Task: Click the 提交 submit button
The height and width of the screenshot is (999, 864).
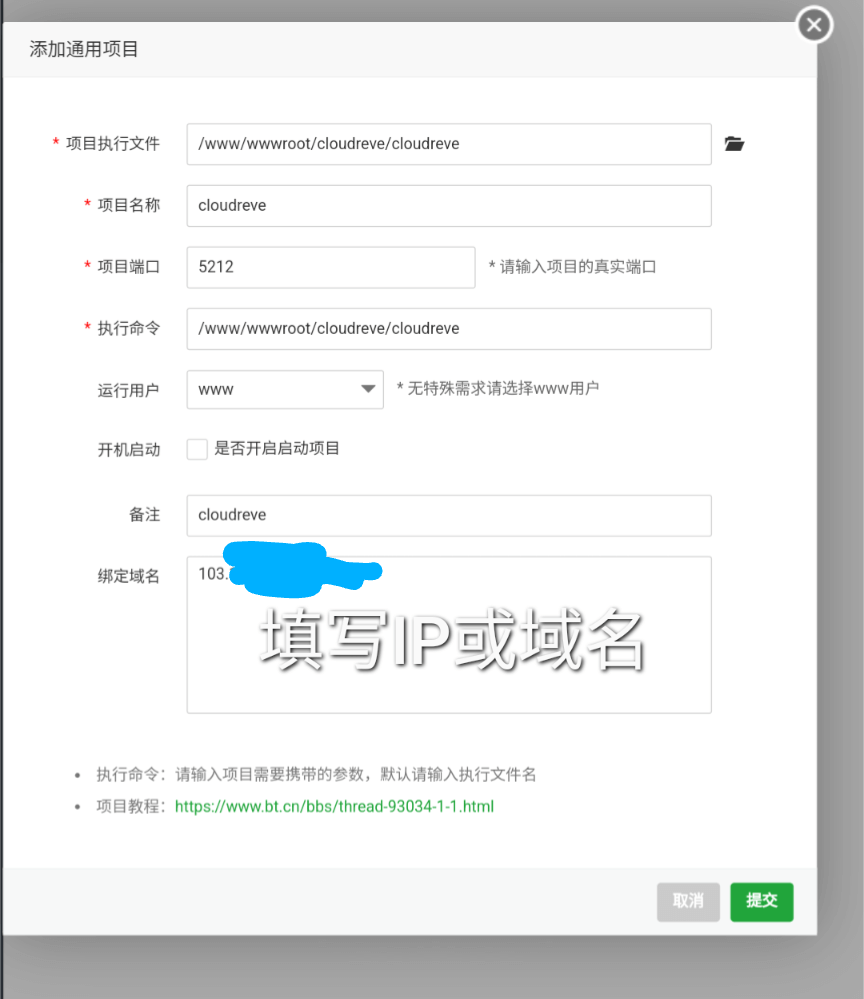Action: click(761, 901)
